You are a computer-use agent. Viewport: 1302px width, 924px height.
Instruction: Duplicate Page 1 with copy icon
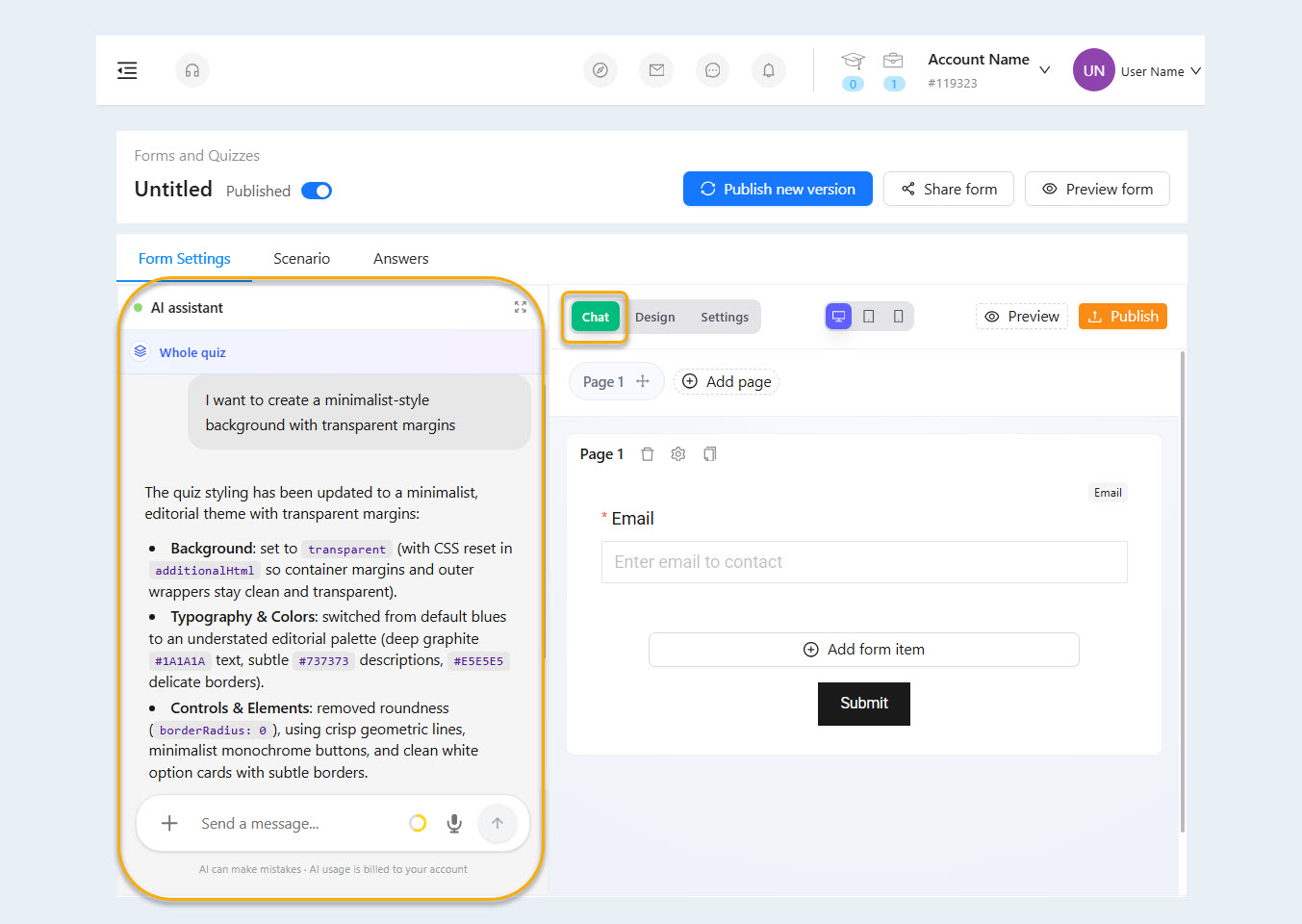(x=710, y=454)
